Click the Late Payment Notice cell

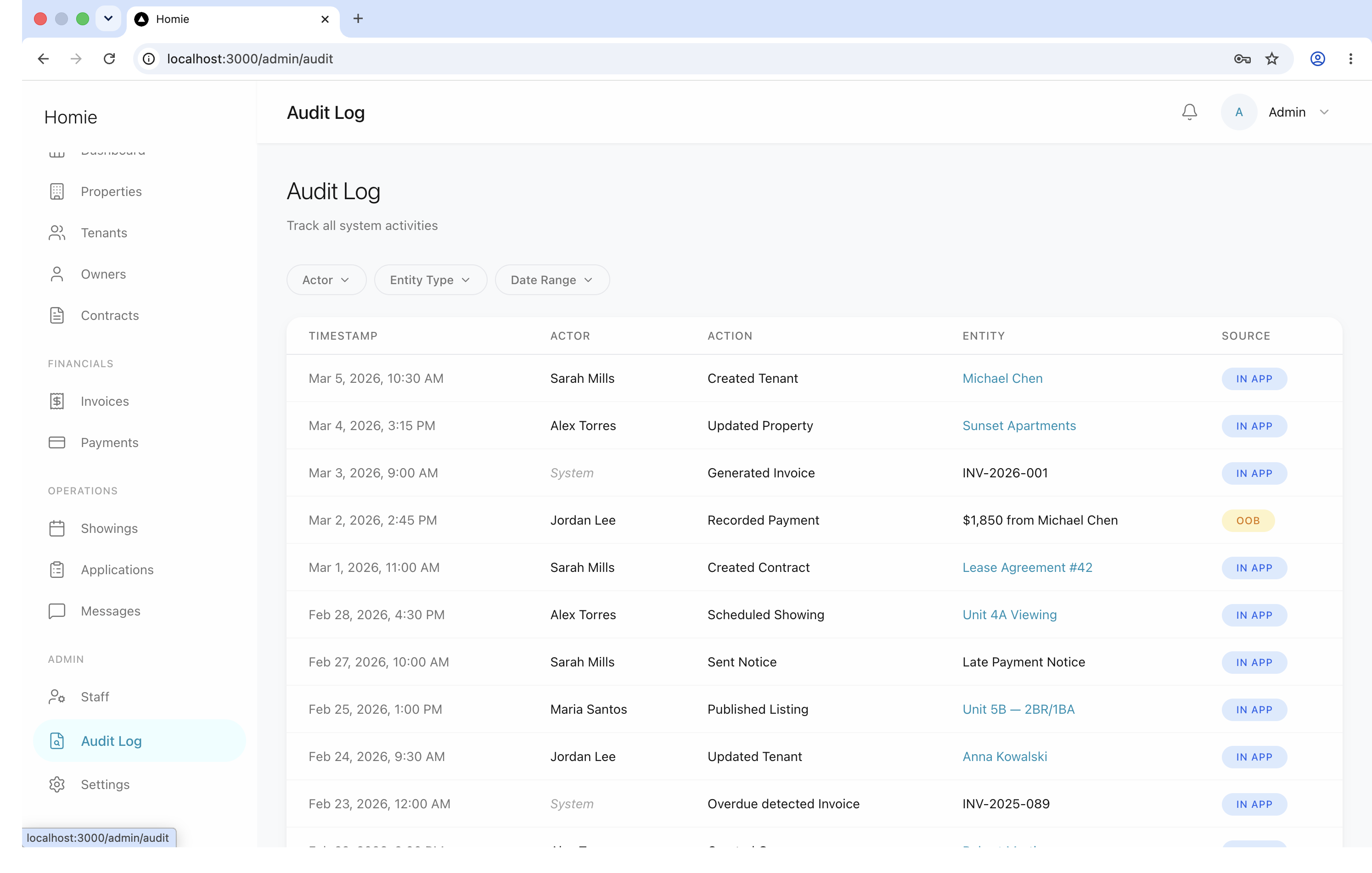[x=1023, y=662]
